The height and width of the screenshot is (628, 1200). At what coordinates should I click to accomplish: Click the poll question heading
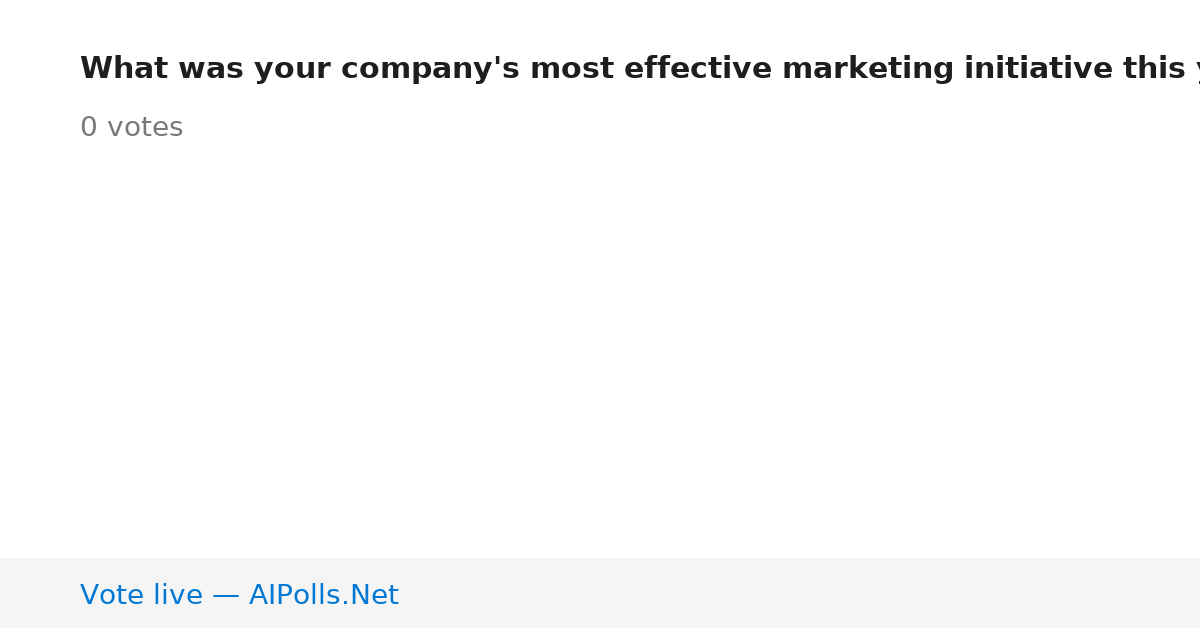click(640, 69)
